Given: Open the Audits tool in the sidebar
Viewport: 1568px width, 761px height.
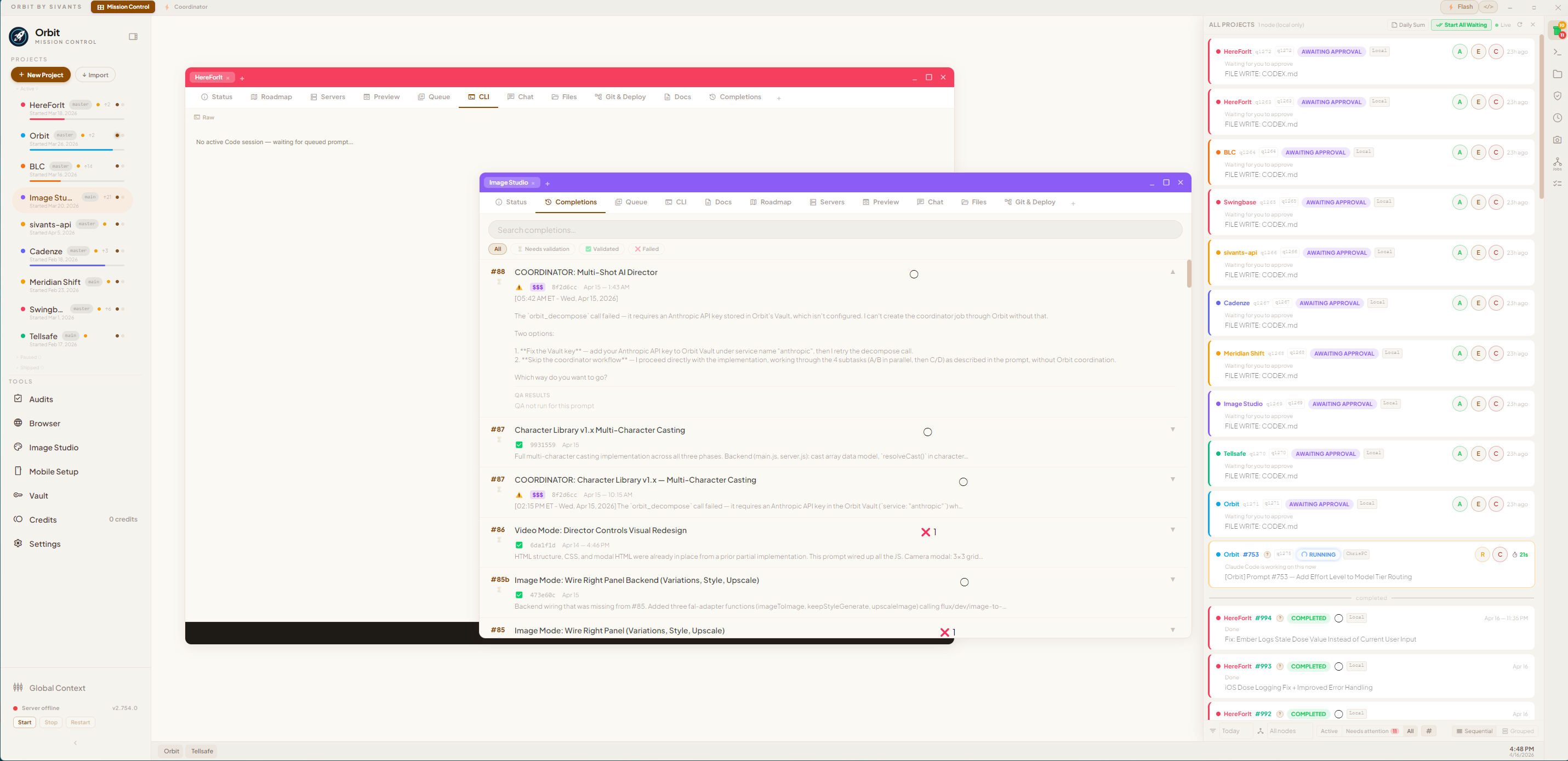Looking at the screenshot, I should (x=41, y=399).
